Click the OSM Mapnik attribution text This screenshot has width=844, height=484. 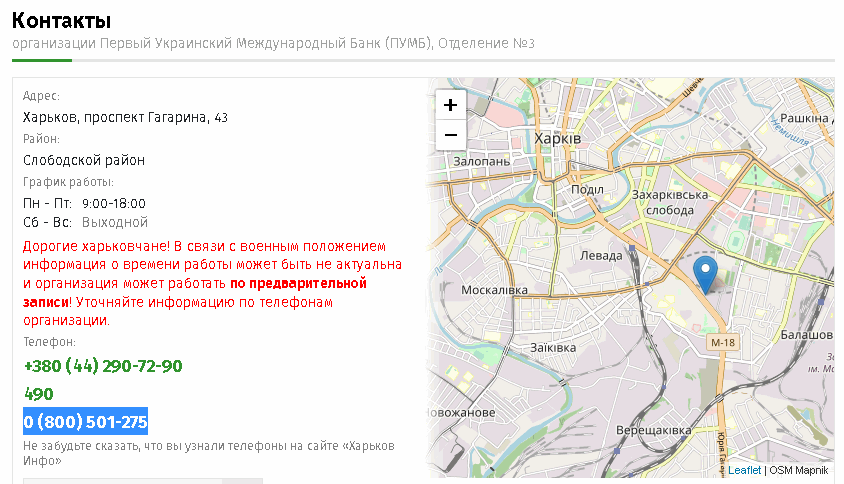[x=798, y=470]
